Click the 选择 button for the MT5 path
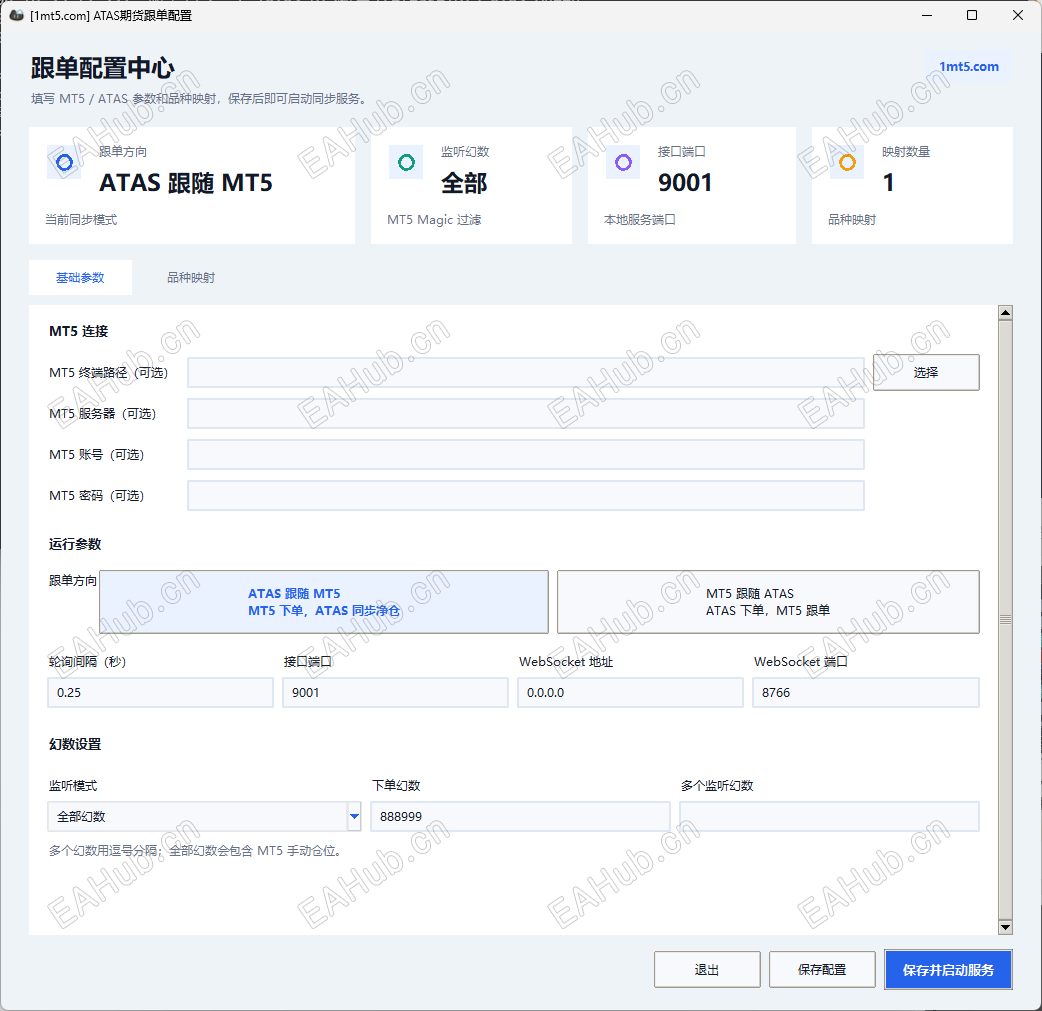 tap(926, 372)
